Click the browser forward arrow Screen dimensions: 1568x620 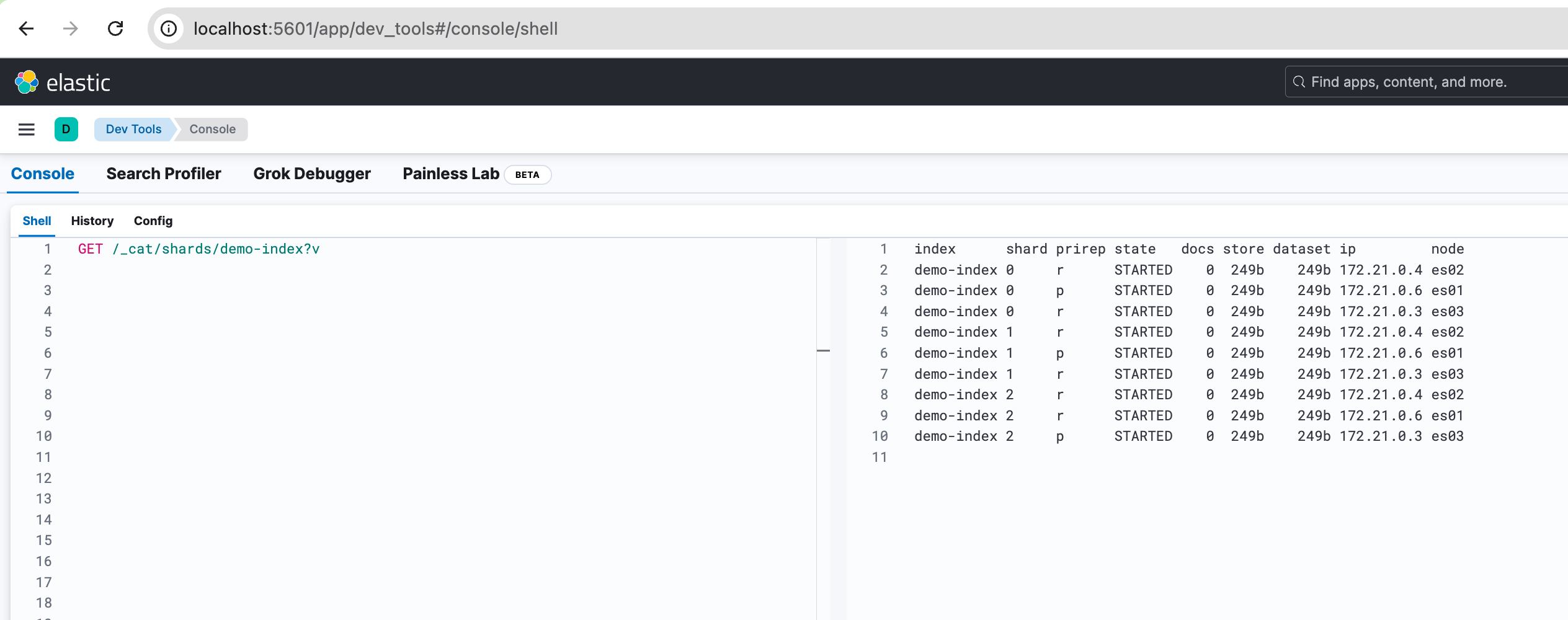pos(70,29)
